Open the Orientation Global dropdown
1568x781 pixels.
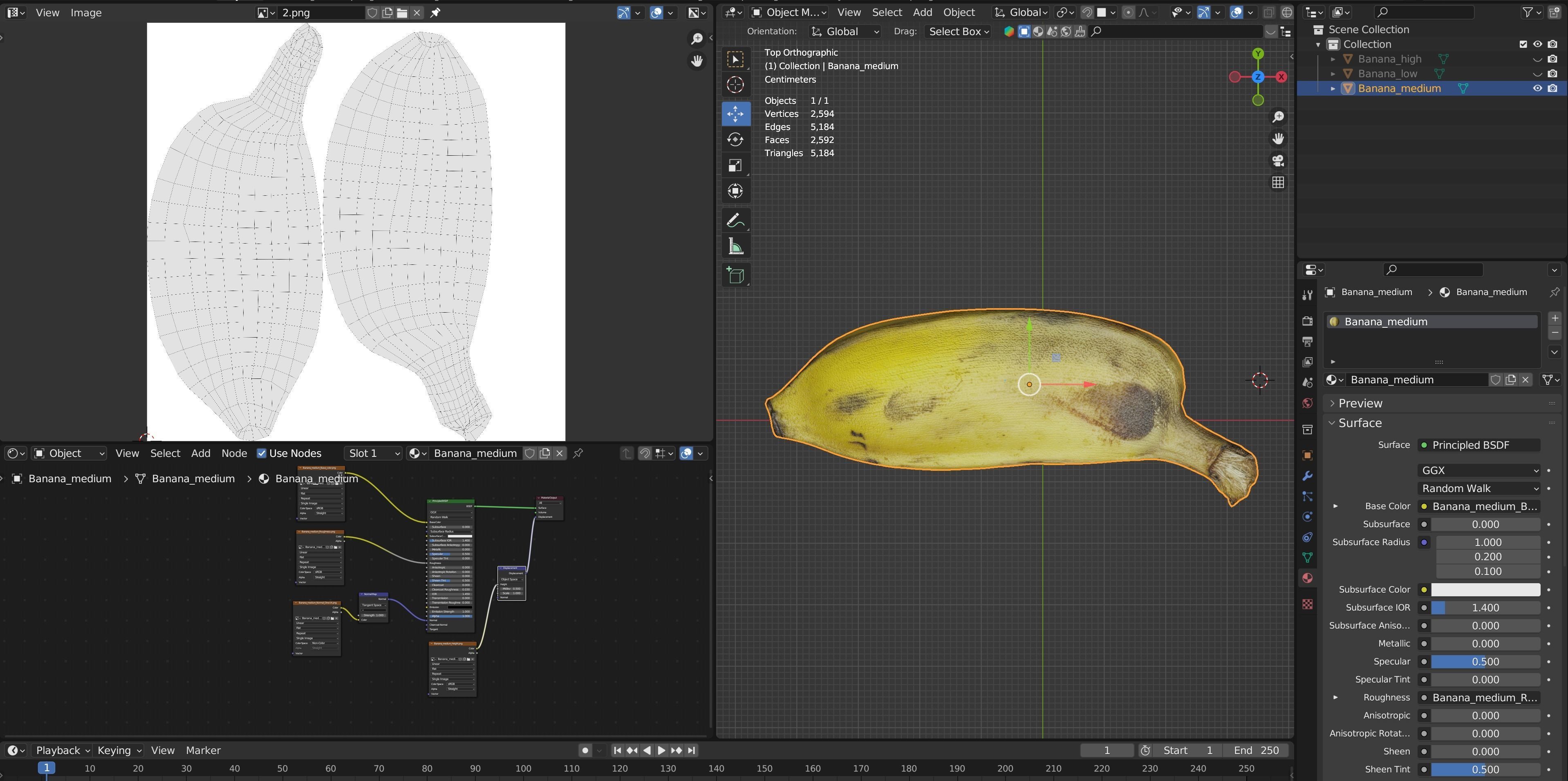point(845,31)
